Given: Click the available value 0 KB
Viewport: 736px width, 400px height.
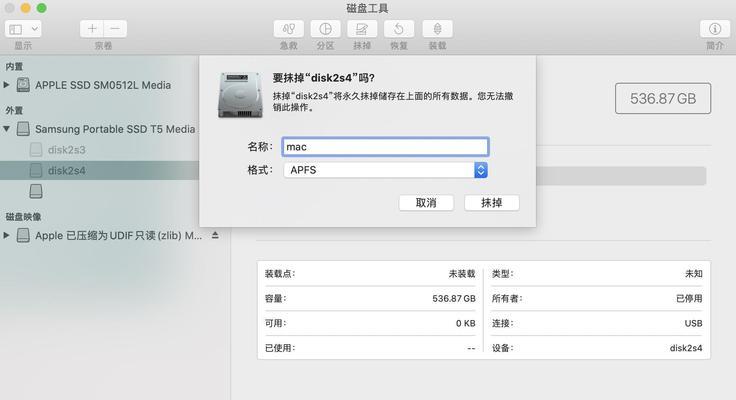Looking at the screenshot, I should tap(466, 323).
